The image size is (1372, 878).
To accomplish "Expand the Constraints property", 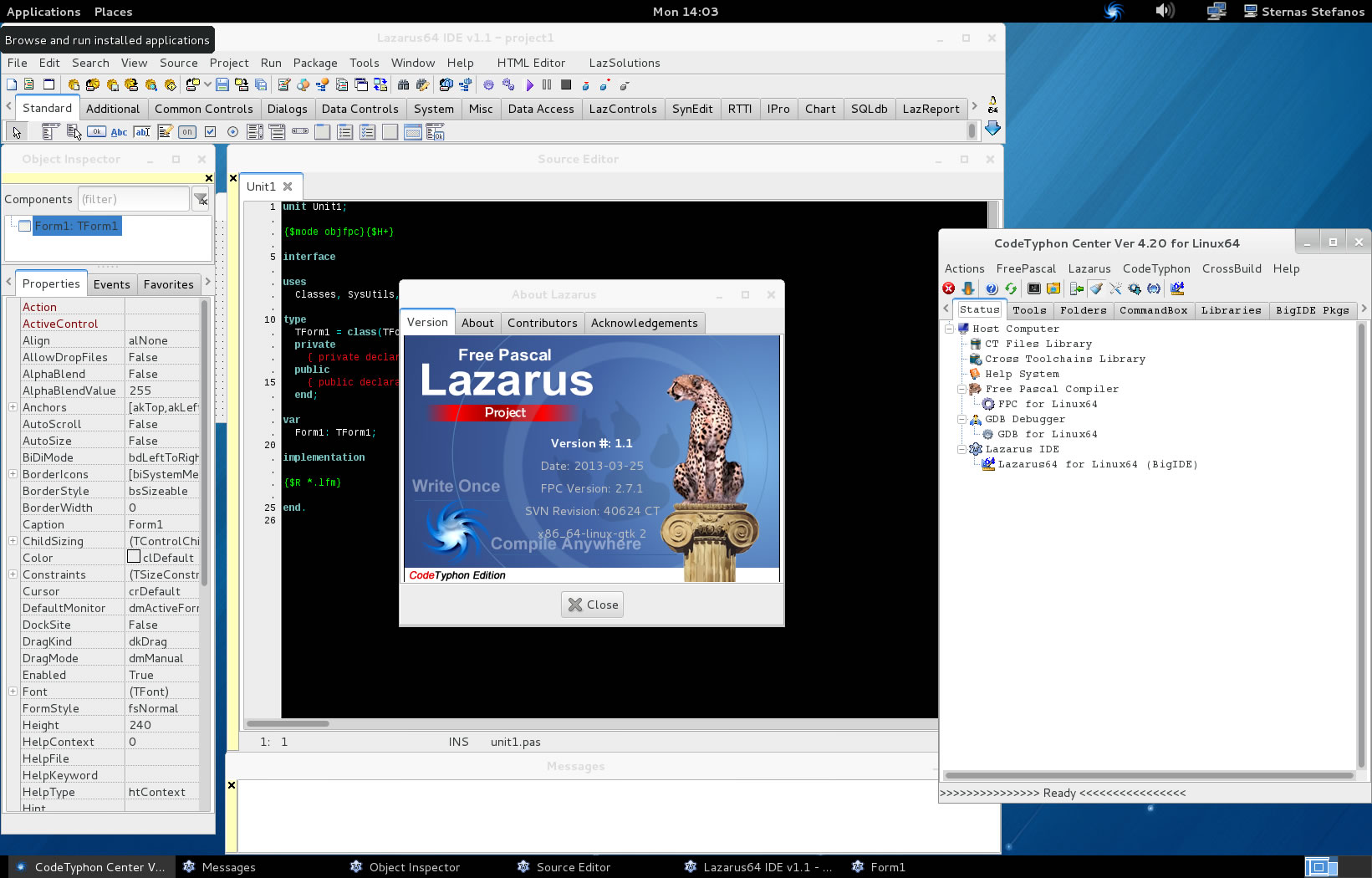I will [x=13, y=574].
